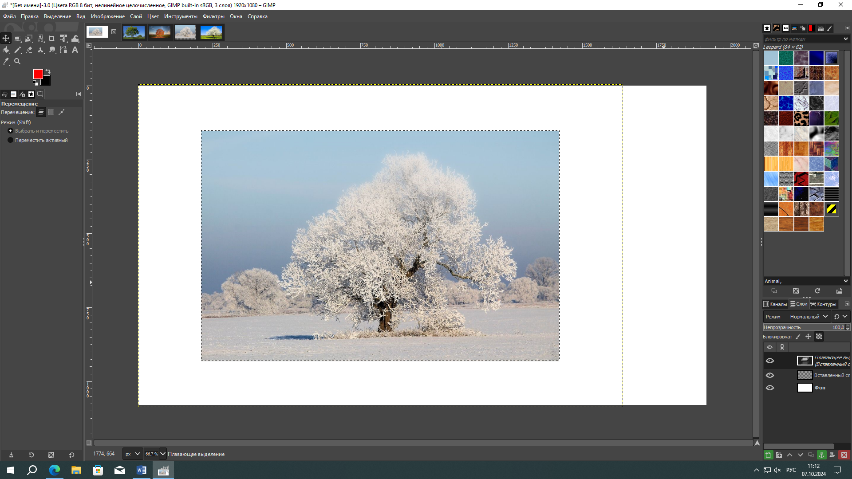The width and height of the screenshot is (852, 479).
Task: Switch to the Paths tab
Action: tap(823, 304)
